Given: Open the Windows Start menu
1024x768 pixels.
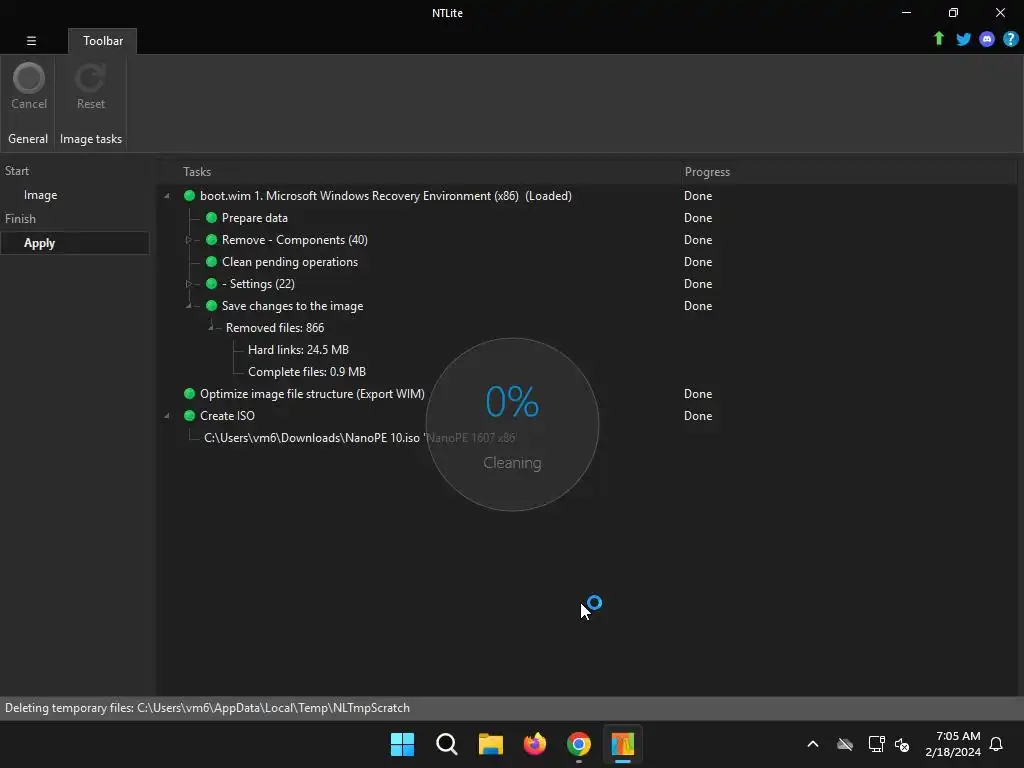Looking at the screenshot, I should pyautogui.click(x=402, y=744).
